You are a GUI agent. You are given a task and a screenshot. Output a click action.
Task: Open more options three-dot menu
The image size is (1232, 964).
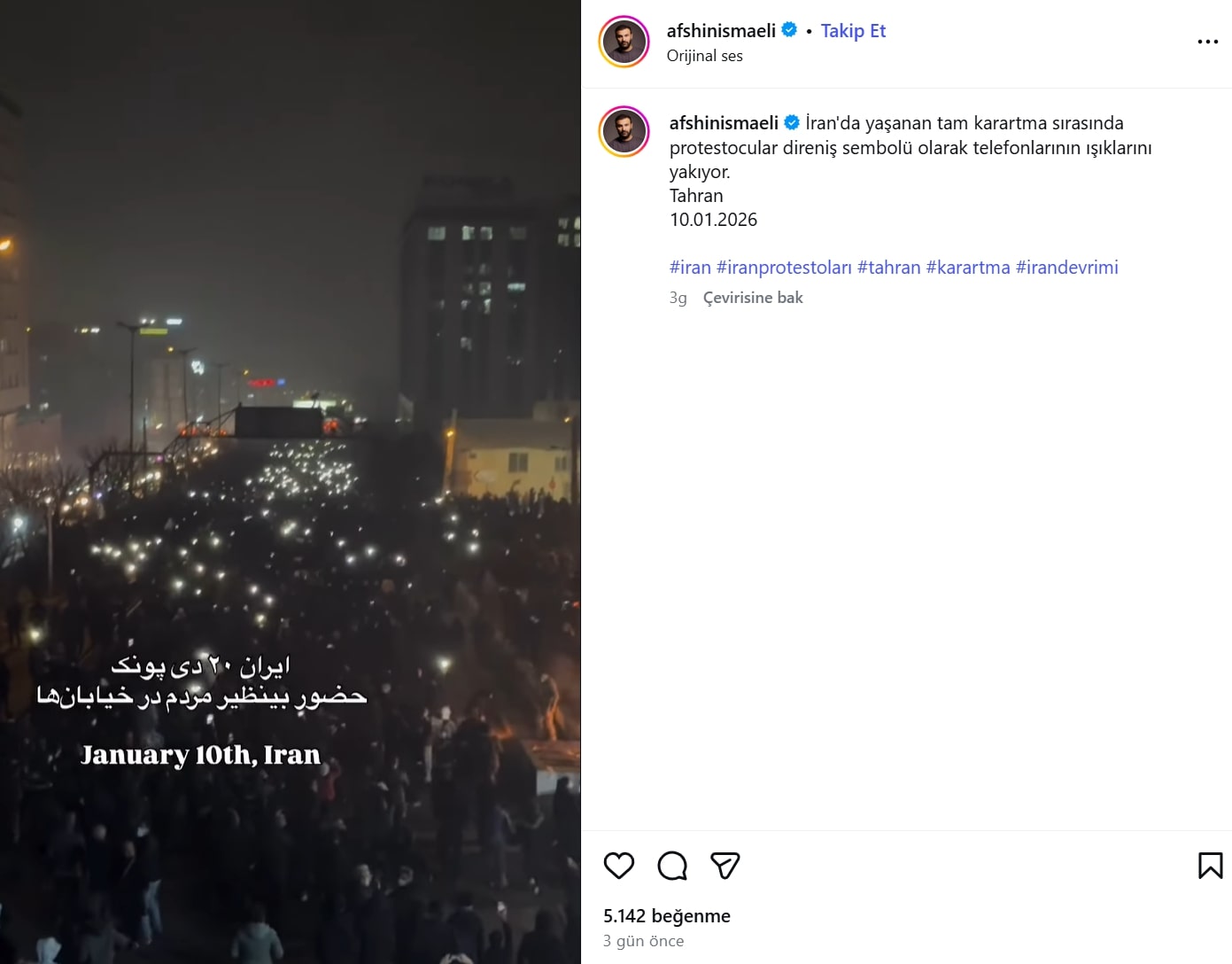pyautogui.click(x=1207, y=42)
